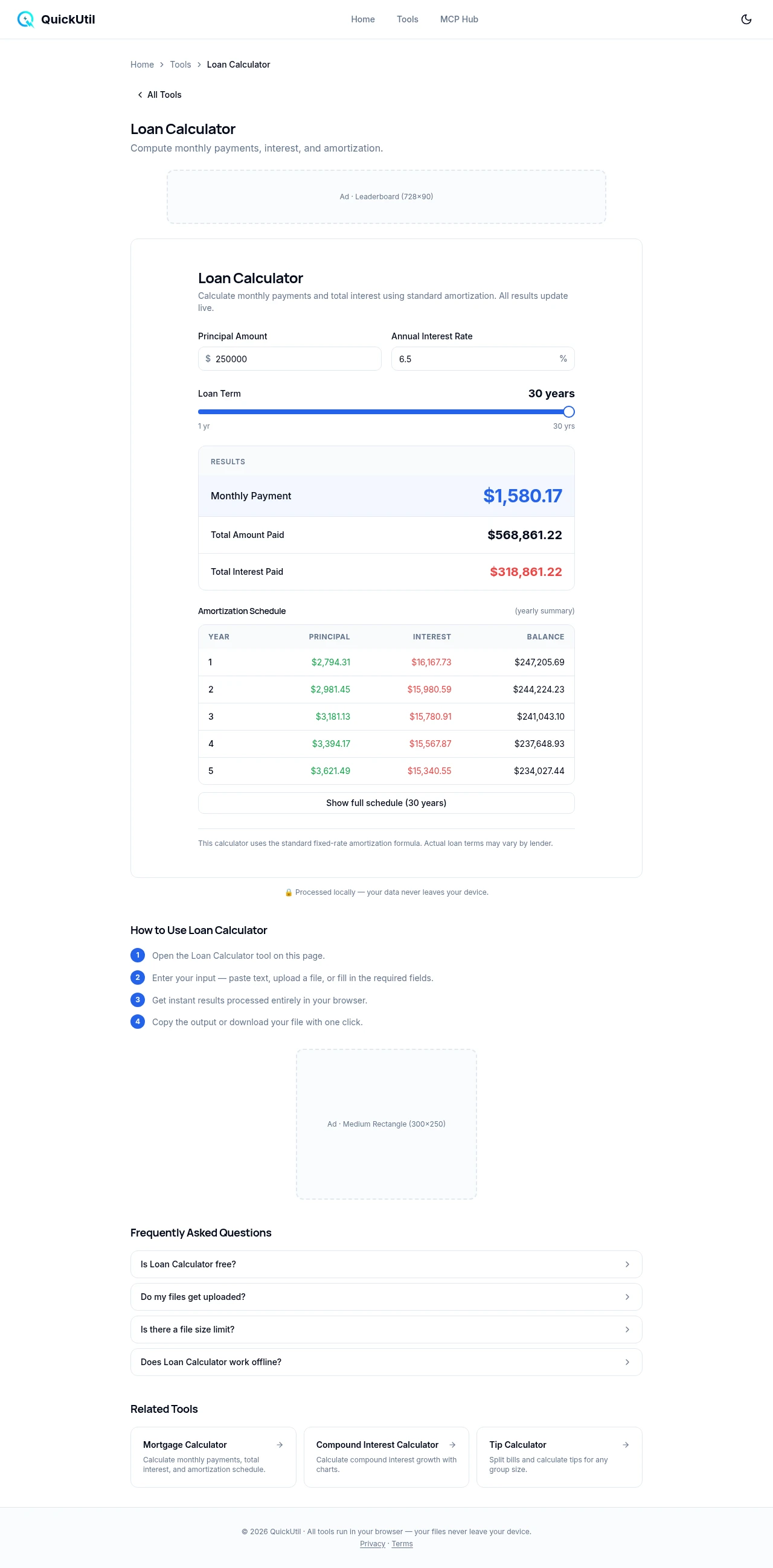Expand 'Does Loan Calculator work offline?' question
Image resolution: width=773 pixels, height=1568 pixels.
[x=386, y=1362]
